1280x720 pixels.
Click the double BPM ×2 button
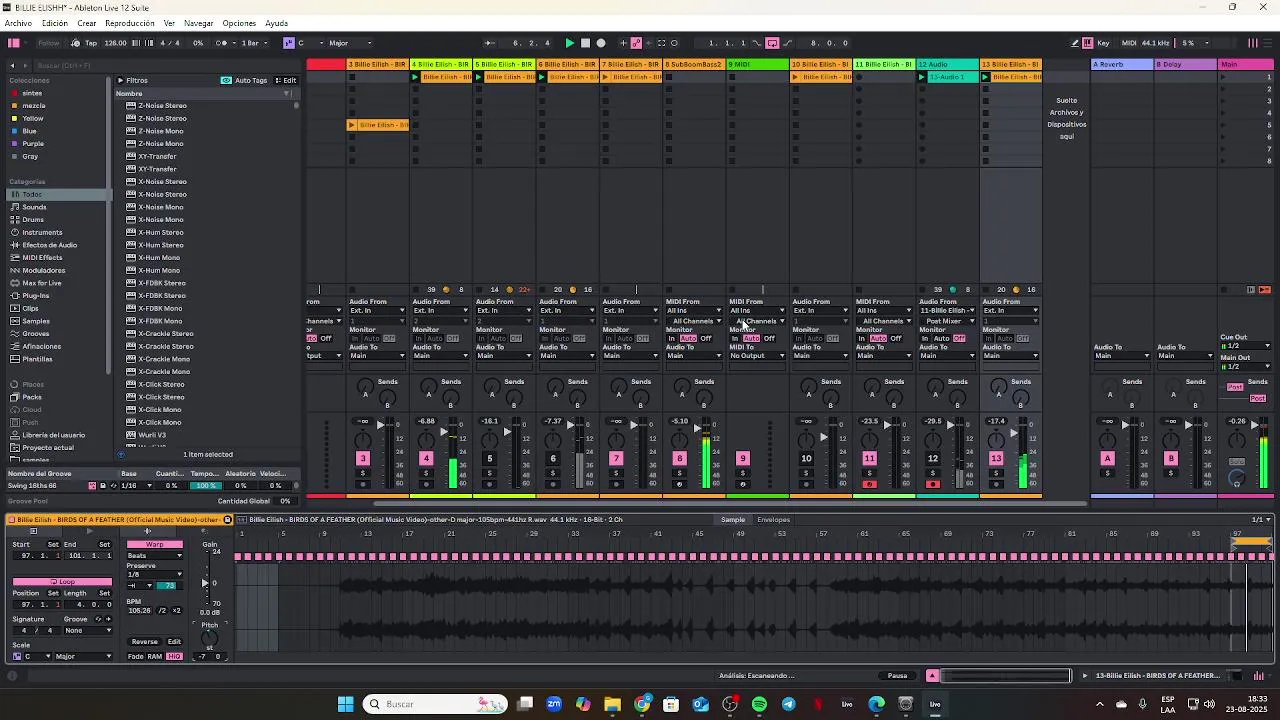[x=177, y=611]
